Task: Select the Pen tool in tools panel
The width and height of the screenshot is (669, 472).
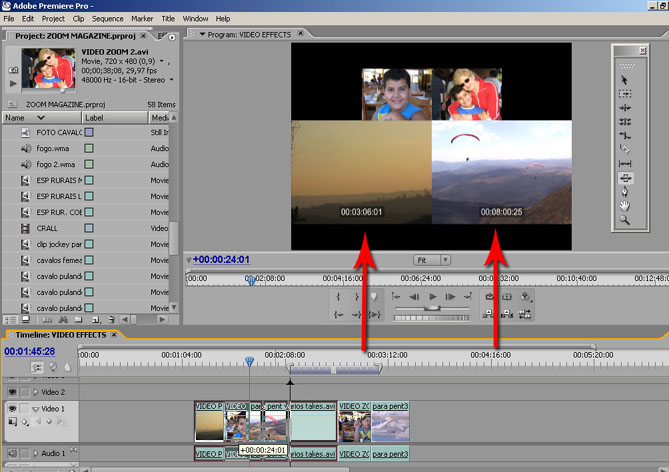Action: tap(625, 191)
